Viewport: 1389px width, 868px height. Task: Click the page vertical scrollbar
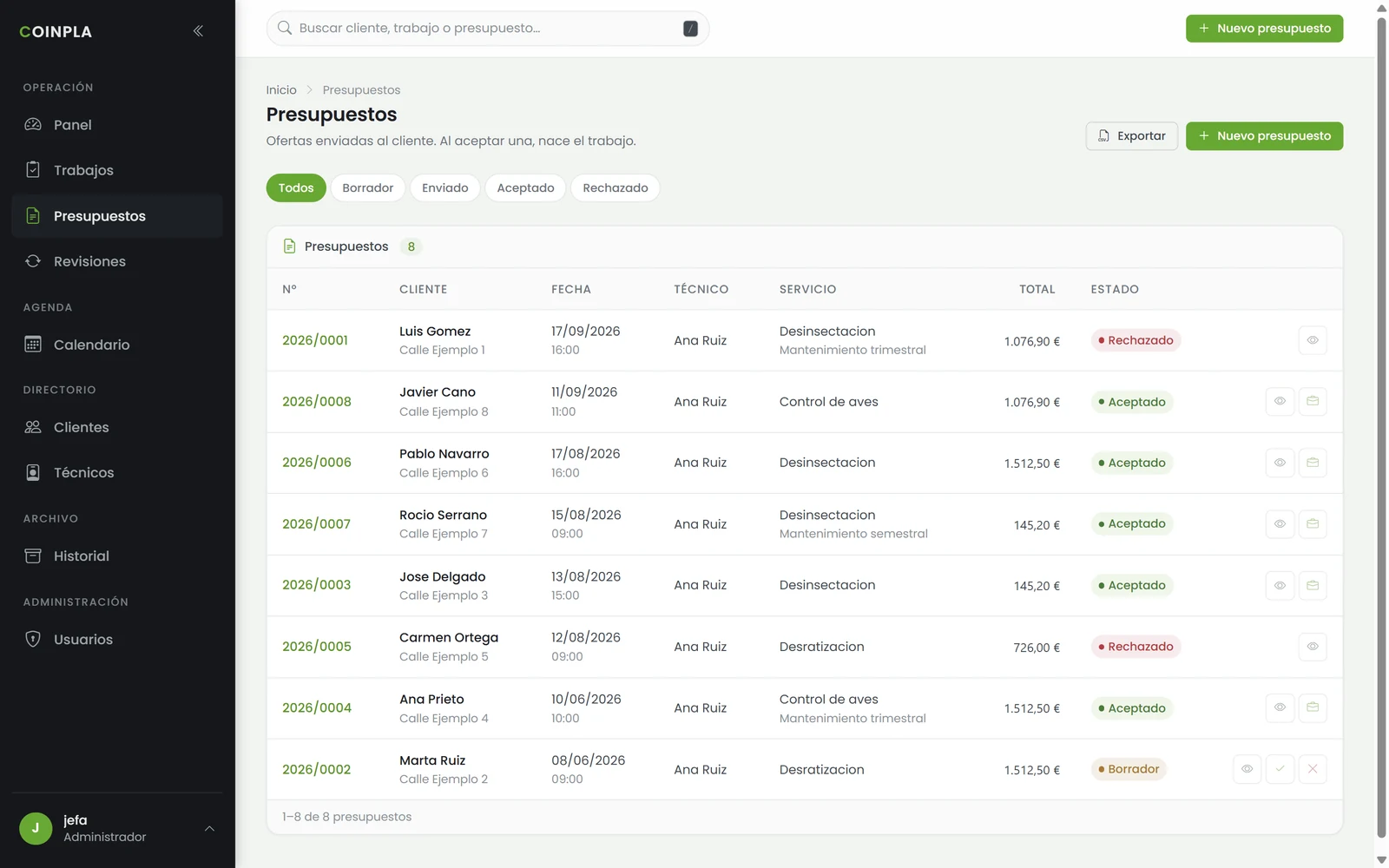click(1381, 429)
